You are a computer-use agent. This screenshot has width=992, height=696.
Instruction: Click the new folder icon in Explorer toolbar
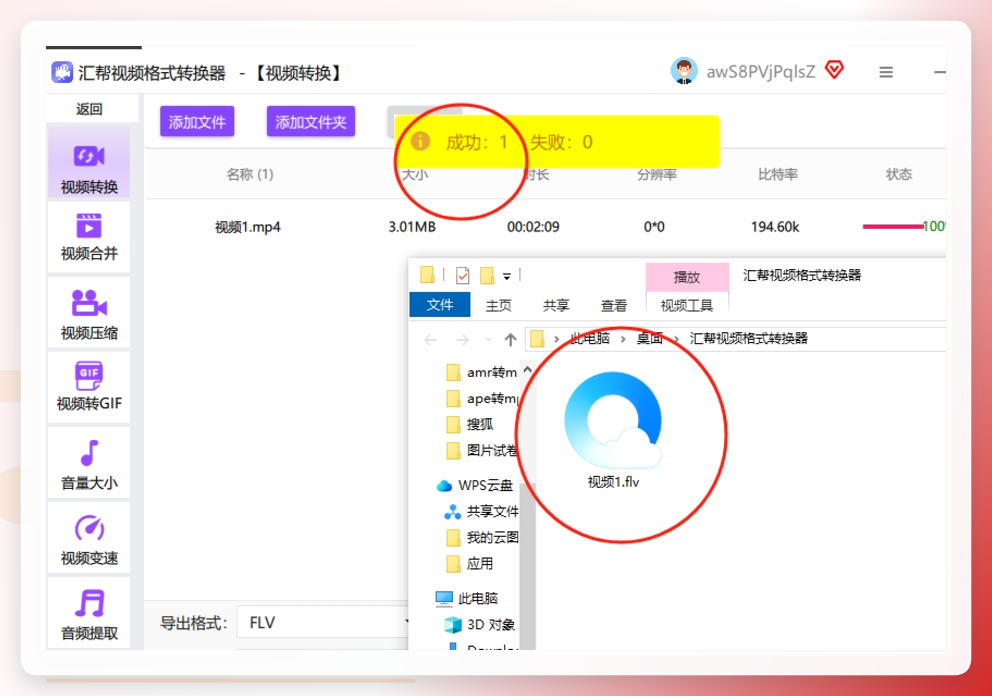point(487,275)
